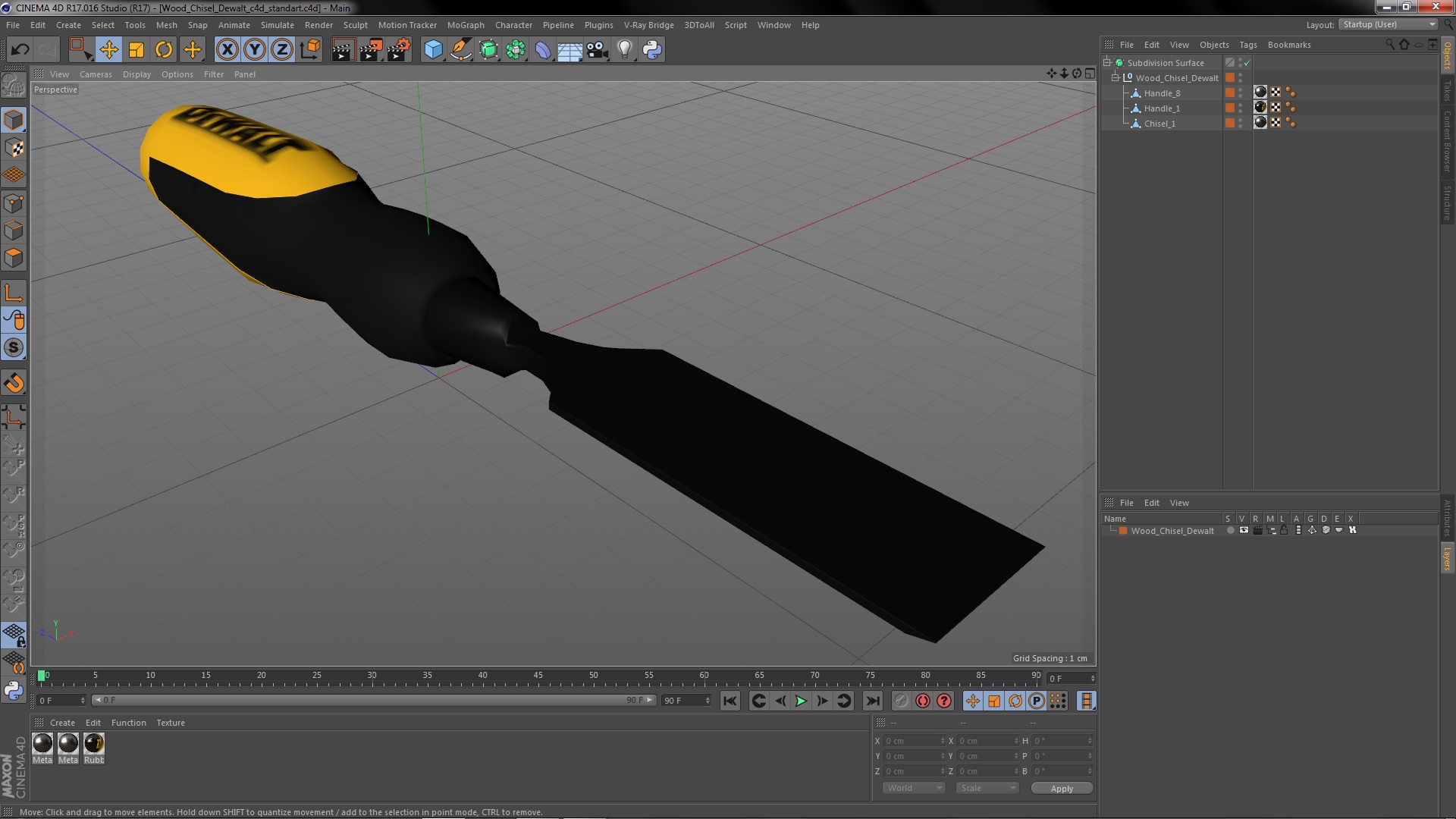
Task: Select the Chisel_1 object
Action: pyautogui.click(x=1159, y=124)
